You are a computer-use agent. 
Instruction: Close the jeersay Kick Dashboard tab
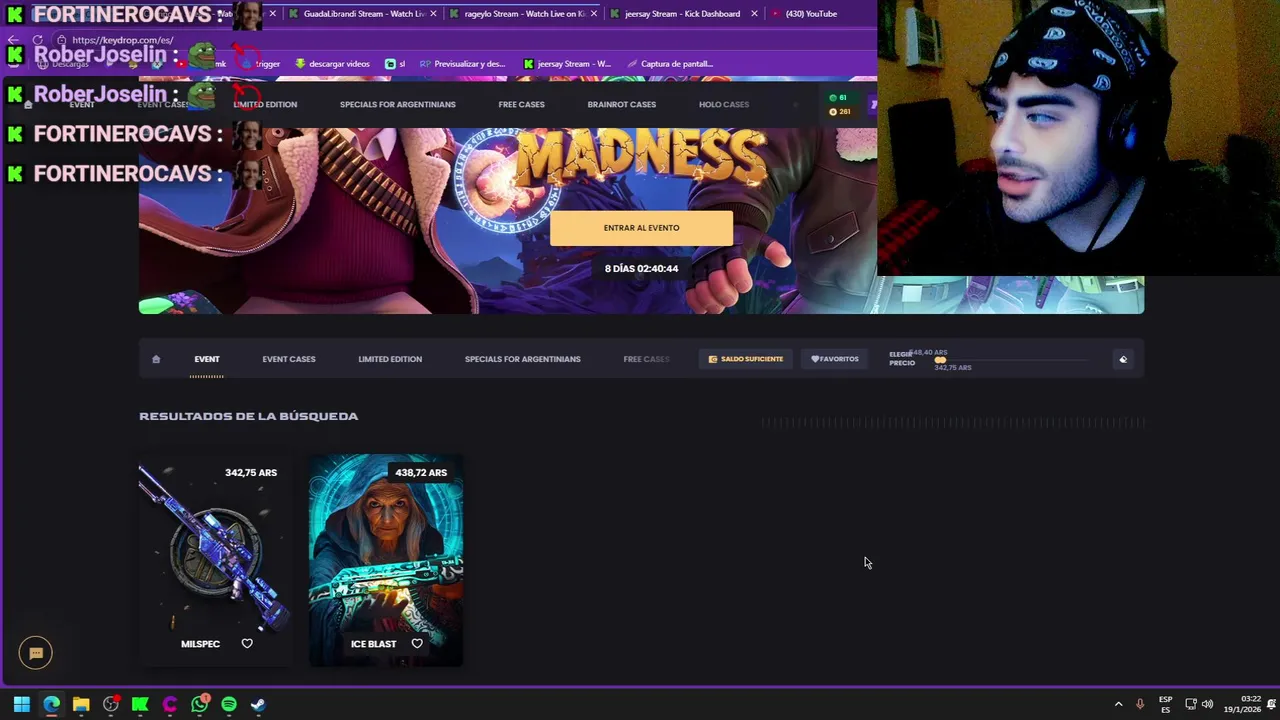coord(754,14)
